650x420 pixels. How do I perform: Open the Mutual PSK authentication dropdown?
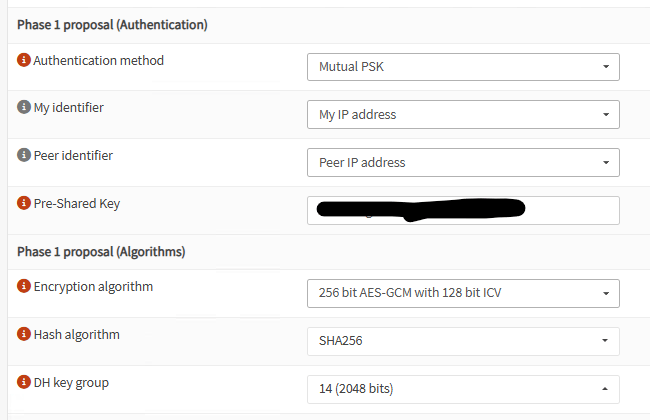click(x=462, y=67)
